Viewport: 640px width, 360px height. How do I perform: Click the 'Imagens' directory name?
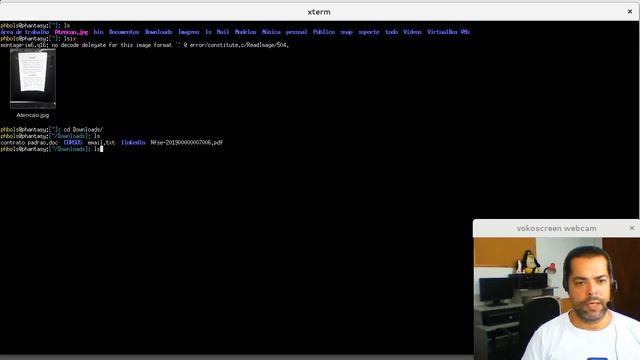pos(189,32)
